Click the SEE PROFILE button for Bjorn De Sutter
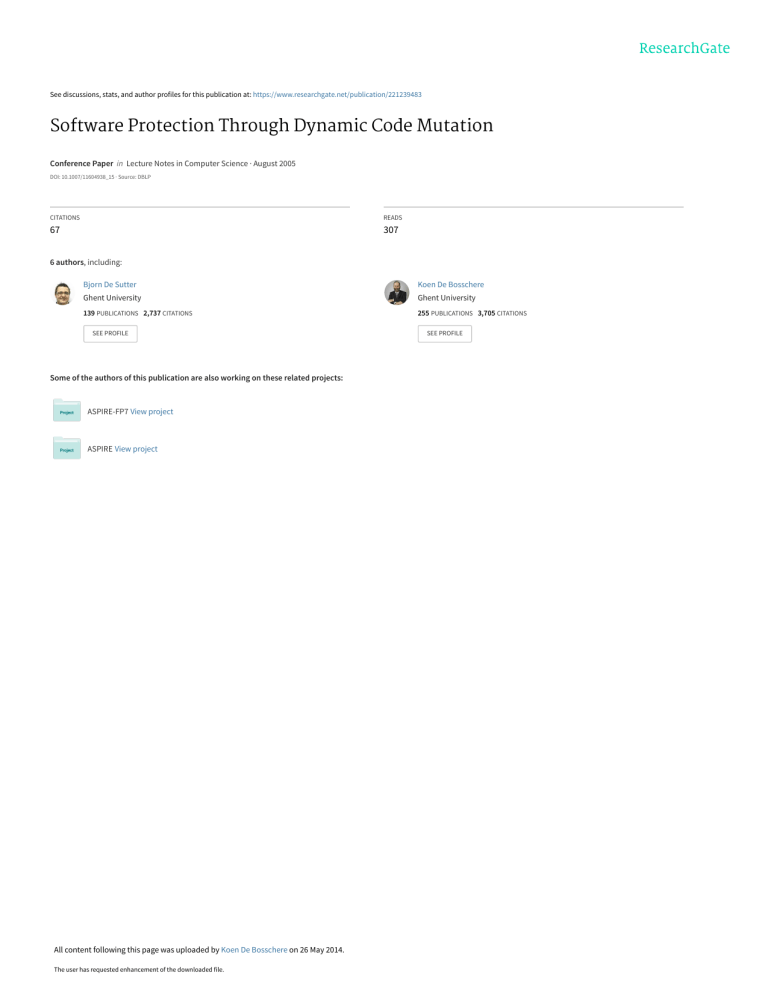The width and height of the screenshot is (768, 994). point(110,333)
